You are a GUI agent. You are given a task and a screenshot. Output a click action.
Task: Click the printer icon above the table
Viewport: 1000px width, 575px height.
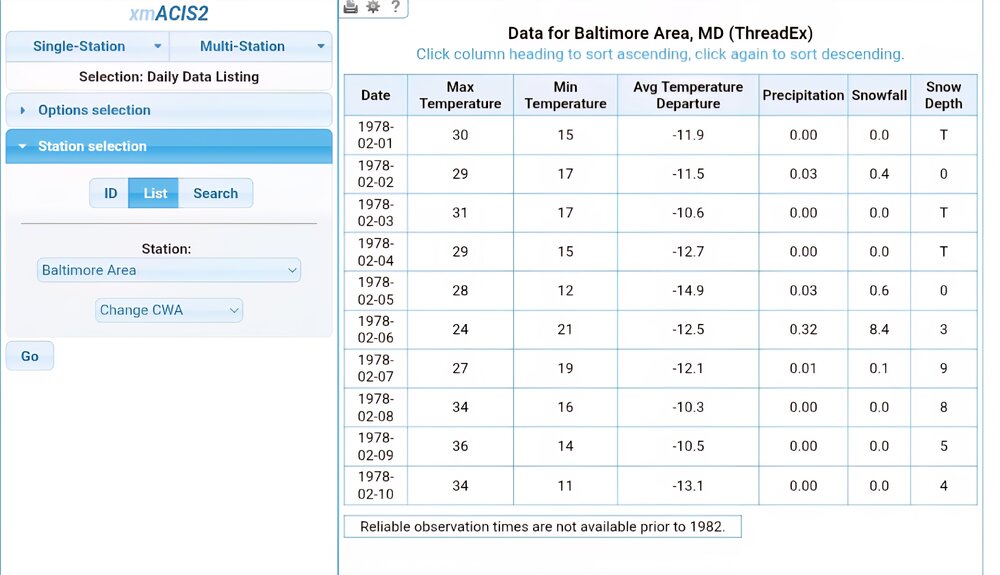[350, 7]
